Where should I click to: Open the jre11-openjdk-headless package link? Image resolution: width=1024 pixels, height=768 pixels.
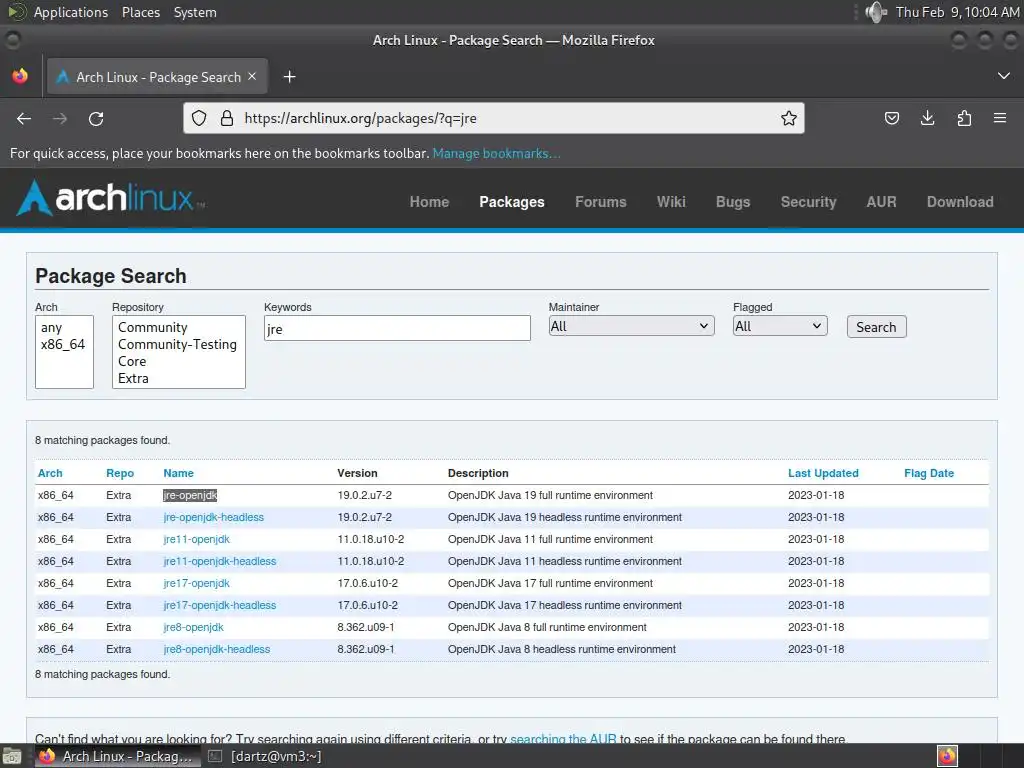pyautogui.click(x=219, y=561)
